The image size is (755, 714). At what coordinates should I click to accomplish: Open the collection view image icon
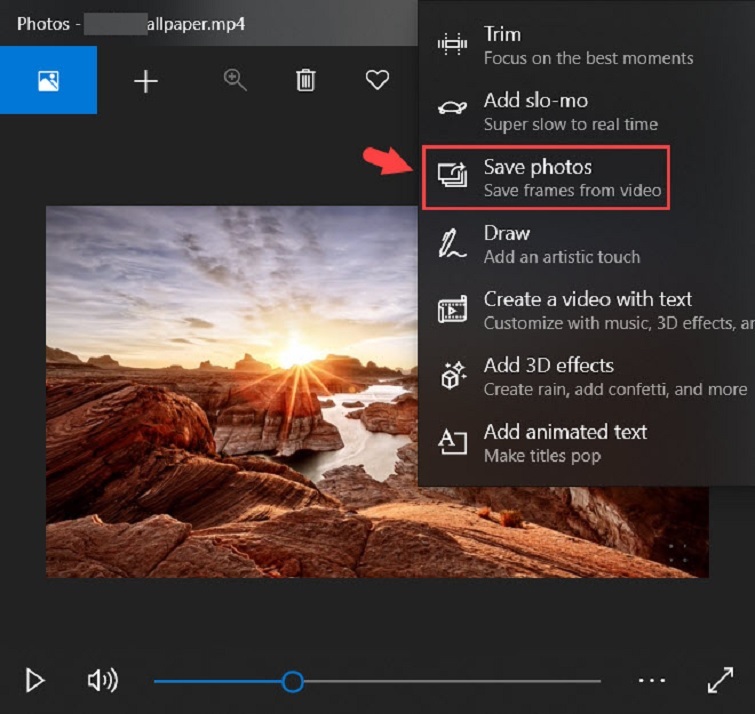[48, 81]
